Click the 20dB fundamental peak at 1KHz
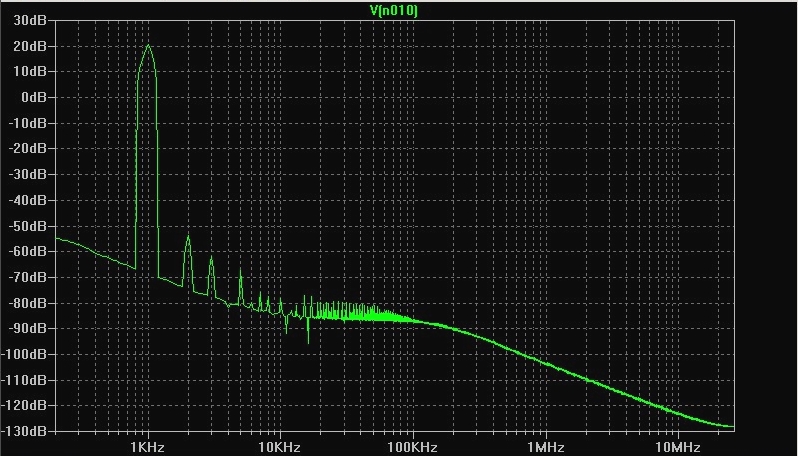 coord(148,45)
